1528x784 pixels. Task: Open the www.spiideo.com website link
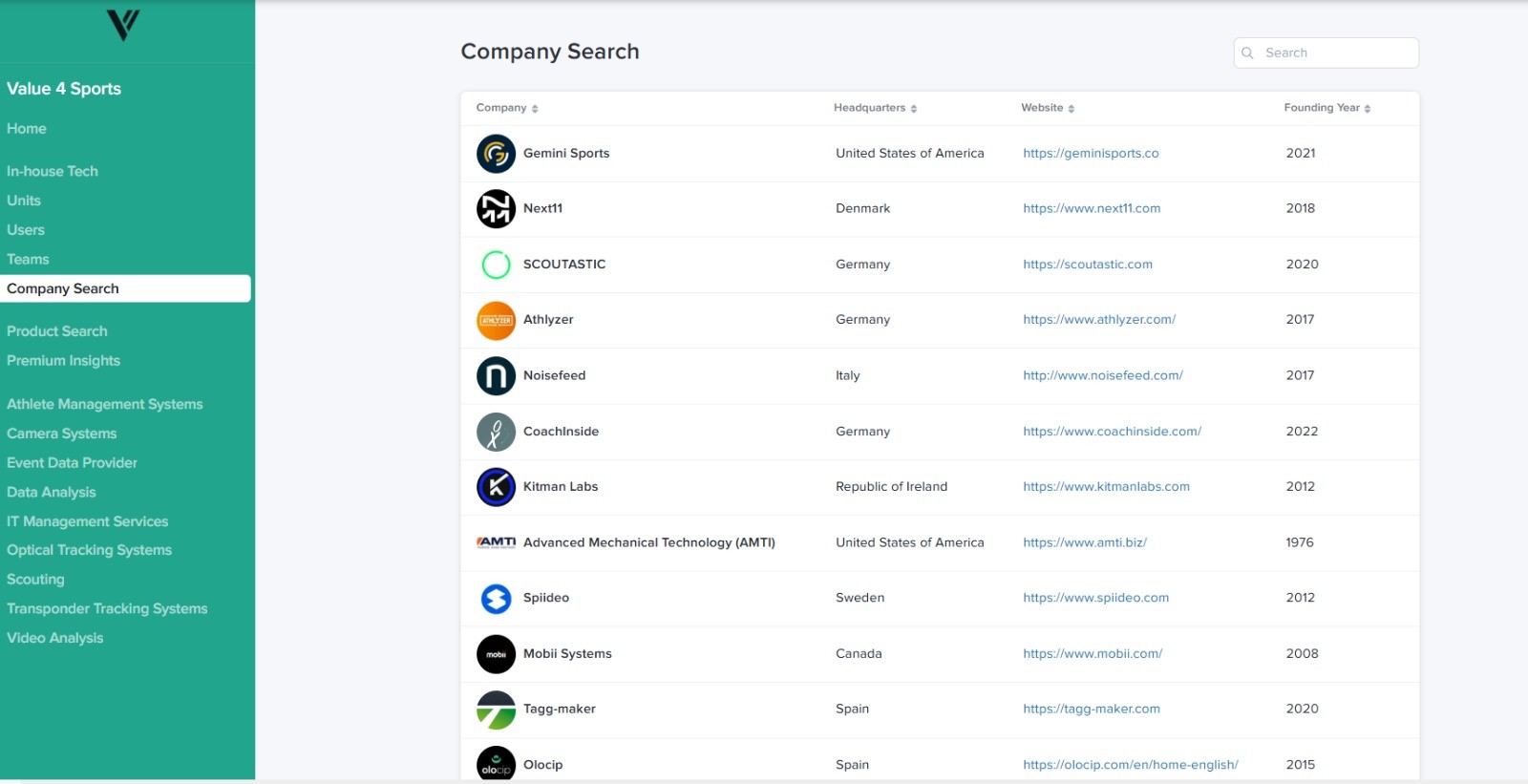[1096, 599]
